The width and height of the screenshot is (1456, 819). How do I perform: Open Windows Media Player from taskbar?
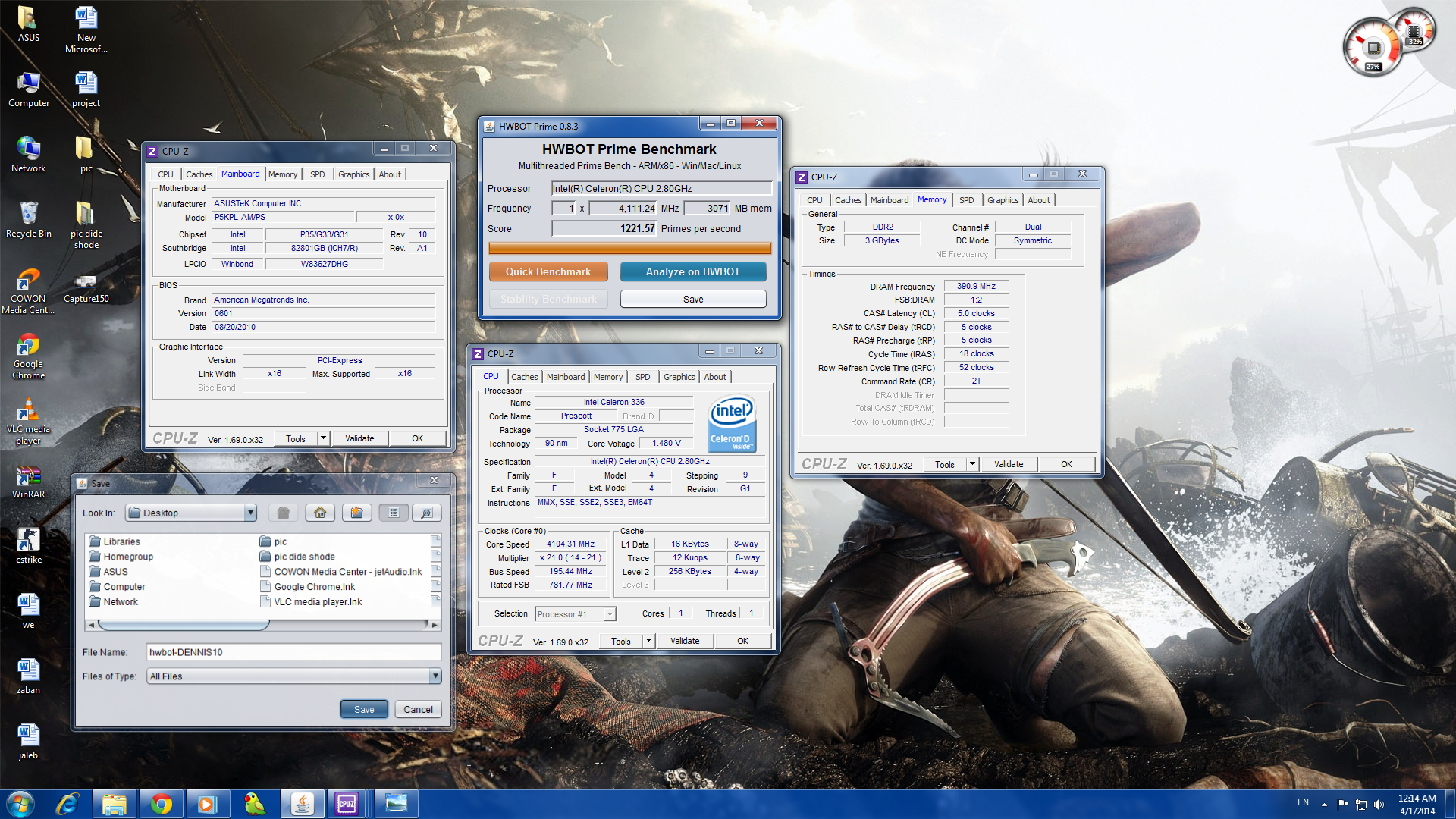tap(207, 803)
